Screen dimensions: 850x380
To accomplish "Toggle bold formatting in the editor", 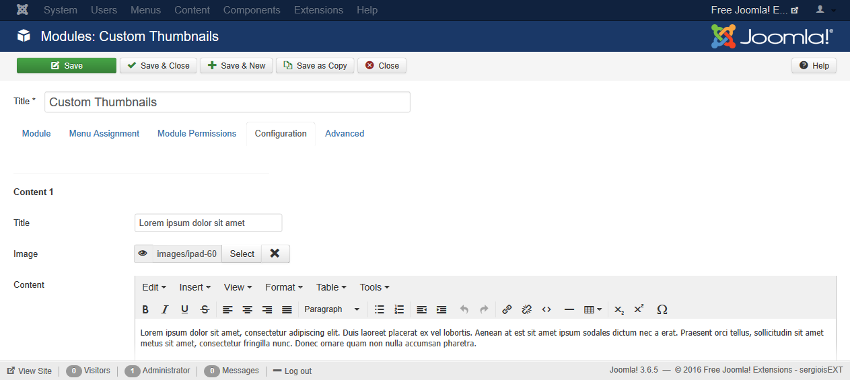I will (145, 310).
